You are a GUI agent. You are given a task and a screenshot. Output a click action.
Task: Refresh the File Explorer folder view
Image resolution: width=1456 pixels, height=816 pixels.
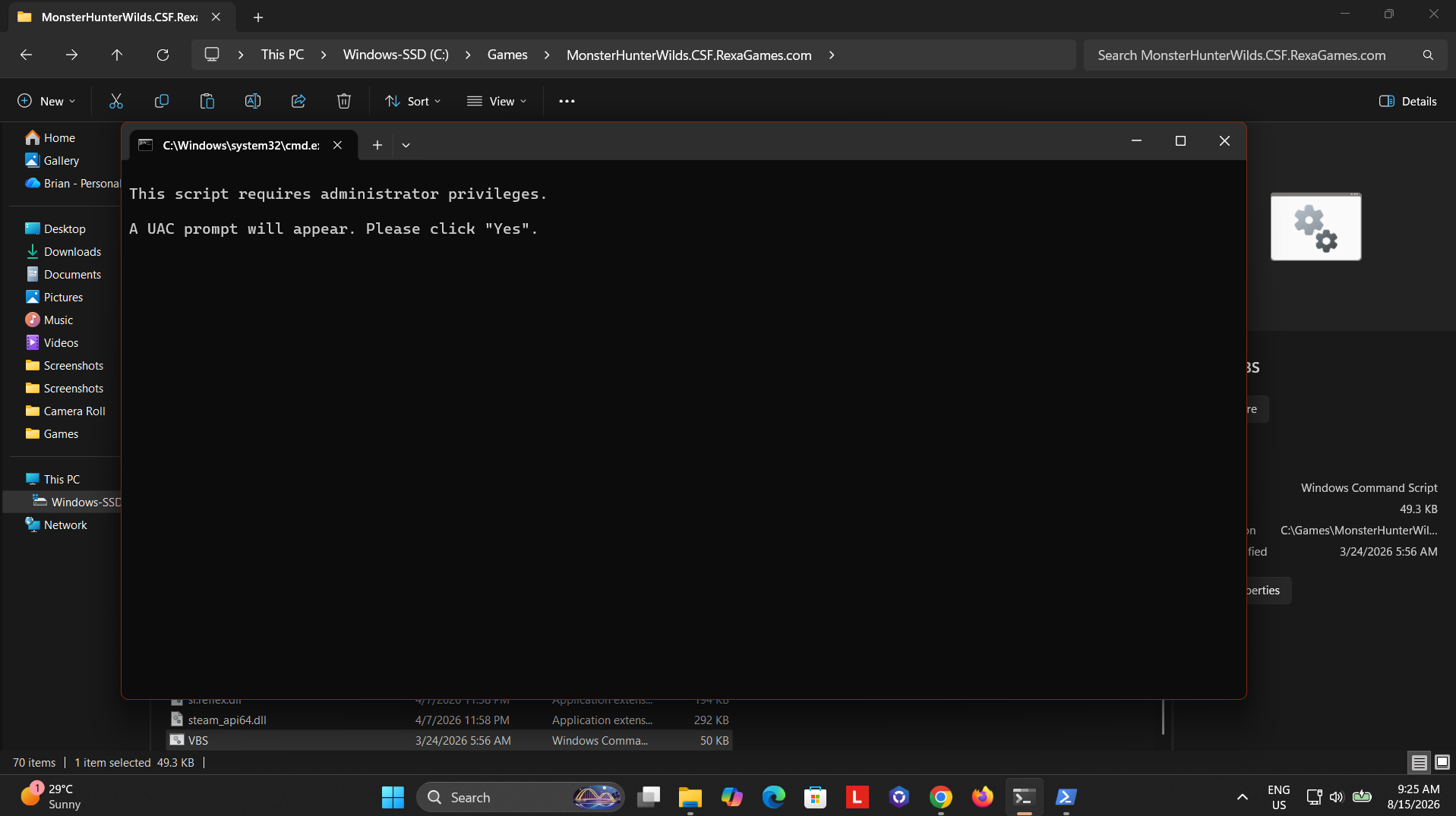click(x=163, y=55)
